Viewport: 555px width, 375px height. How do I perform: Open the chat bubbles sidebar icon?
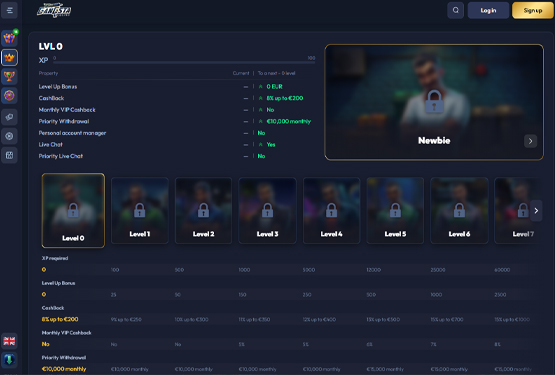tap(10, 117)
